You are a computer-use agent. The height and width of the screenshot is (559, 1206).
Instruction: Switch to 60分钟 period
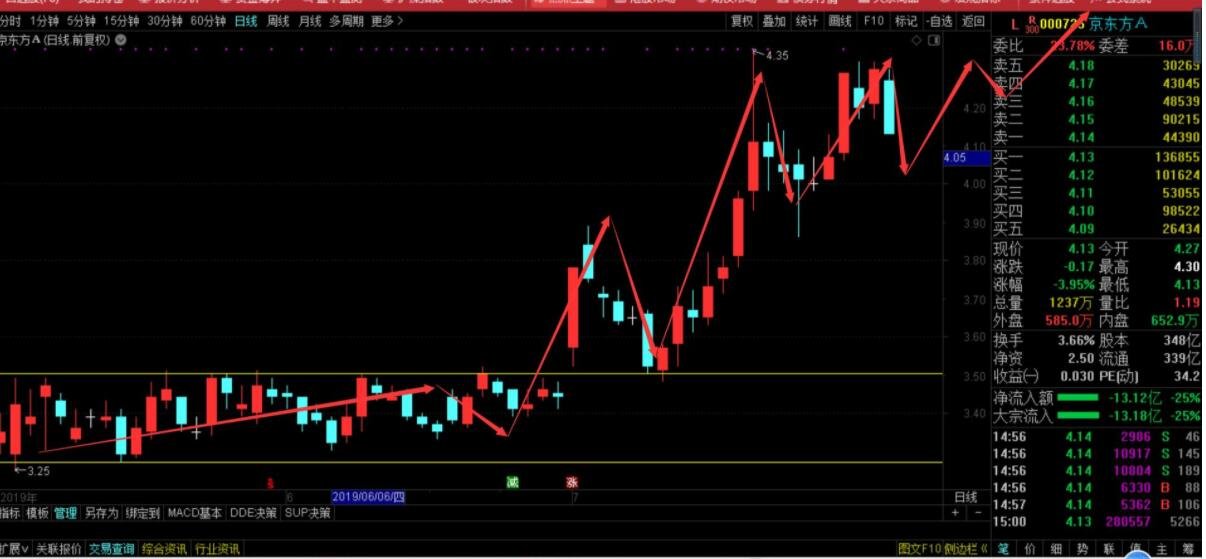pos(207,21)
